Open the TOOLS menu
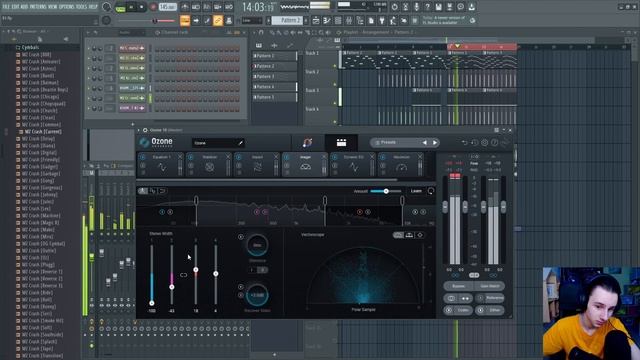 click(82, 7)
